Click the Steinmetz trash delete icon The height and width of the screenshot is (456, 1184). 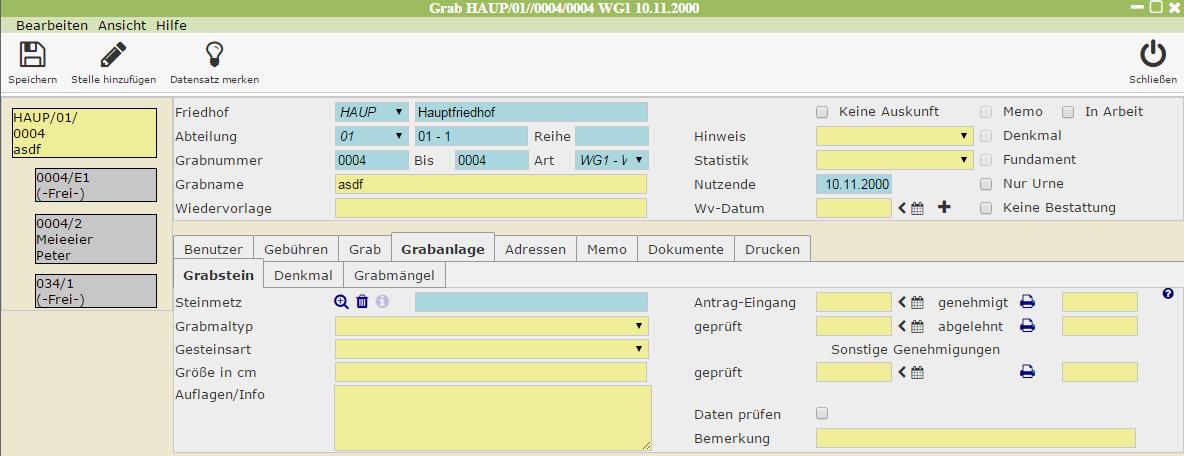(362, 302)
